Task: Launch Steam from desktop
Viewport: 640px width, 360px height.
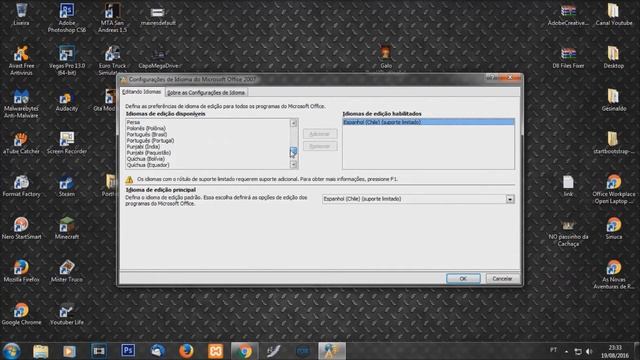Action: [67, 186]
